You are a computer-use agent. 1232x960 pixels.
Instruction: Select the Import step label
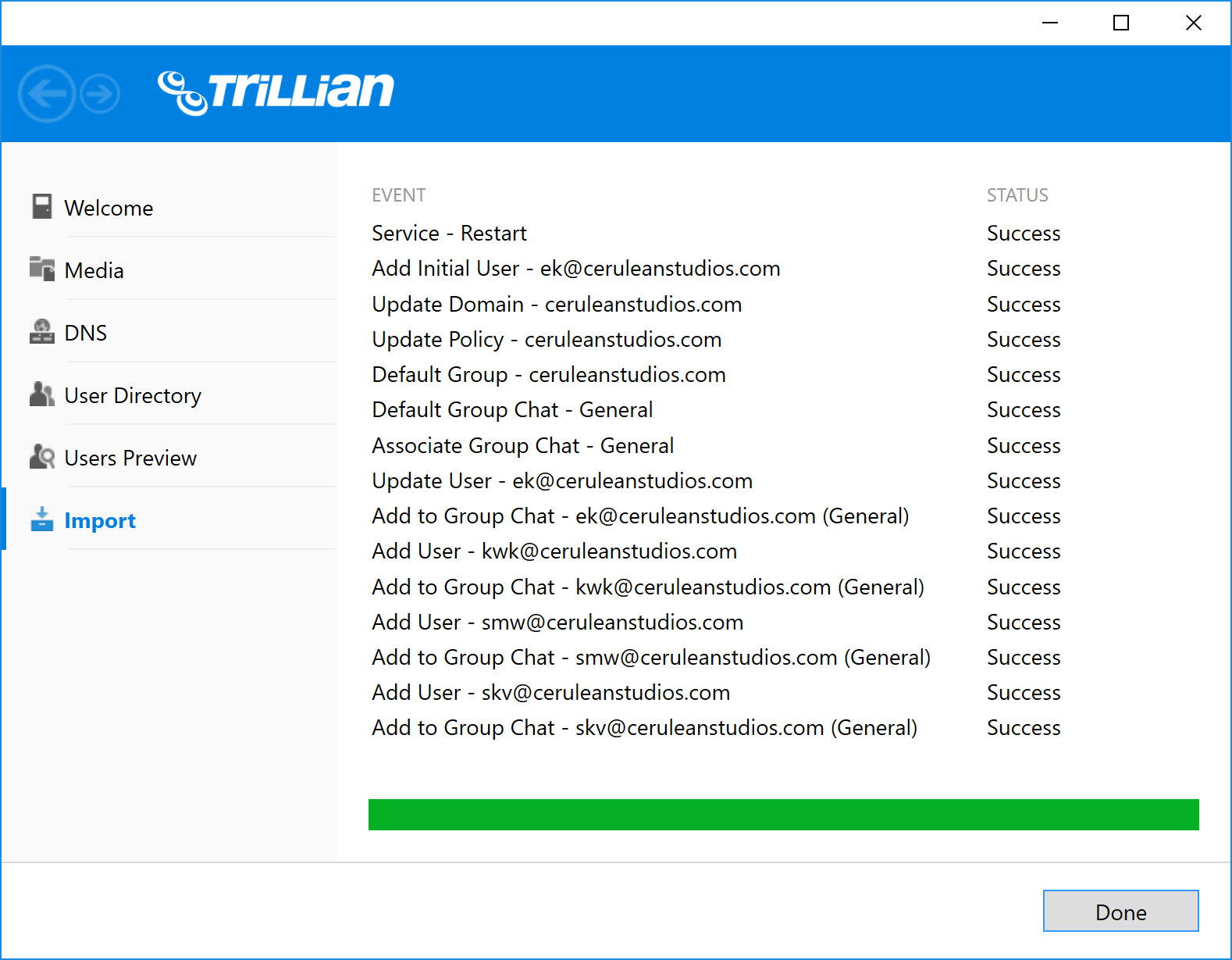coord(100,521)
